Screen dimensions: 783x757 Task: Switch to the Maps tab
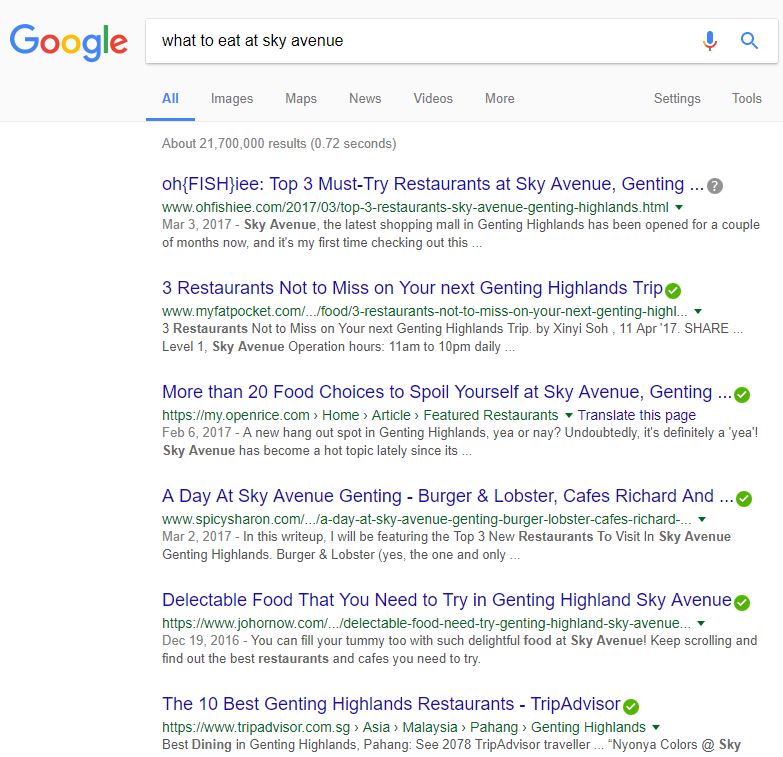coord(301,98)
